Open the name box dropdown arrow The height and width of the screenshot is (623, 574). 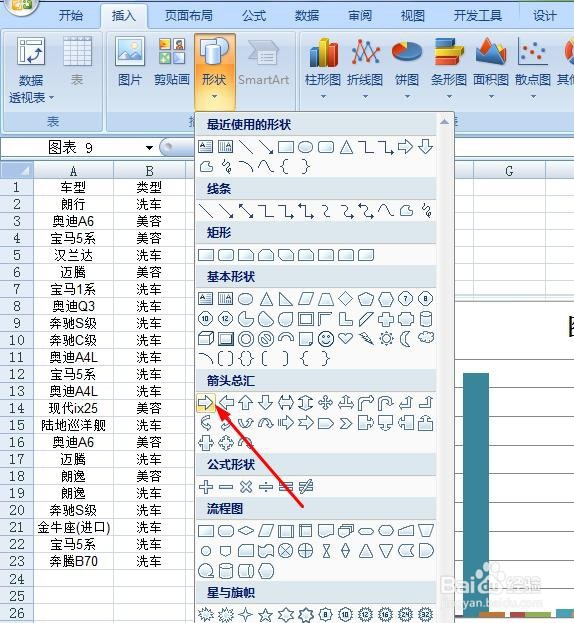[x=149, y=148]
